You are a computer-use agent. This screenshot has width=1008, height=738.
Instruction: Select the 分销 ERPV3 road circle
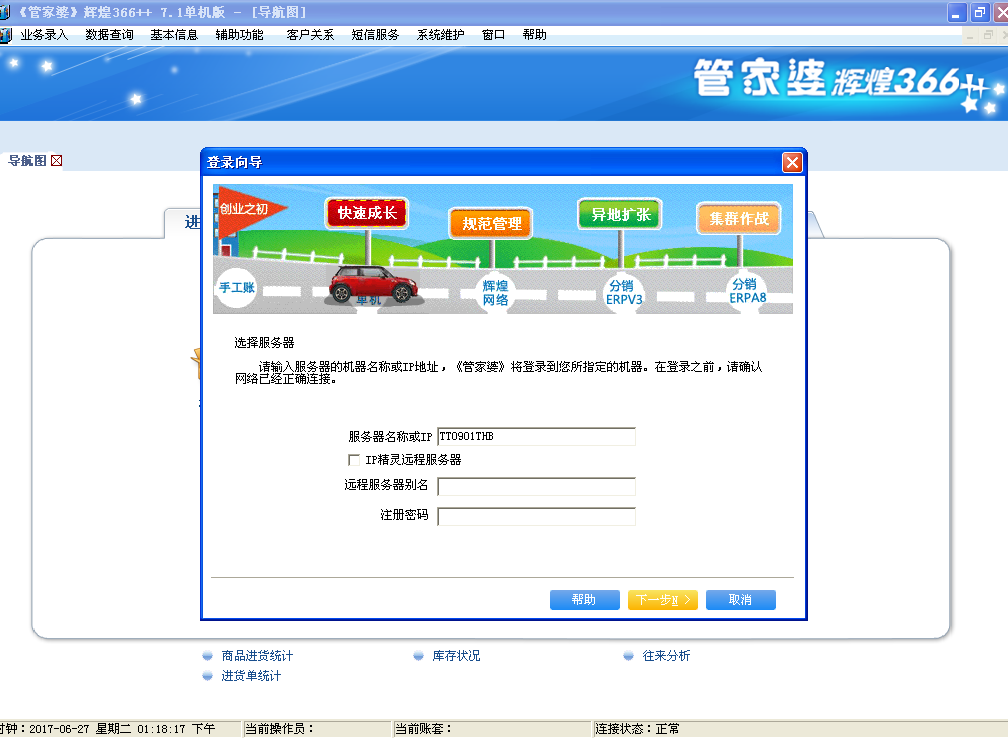(624, 292)
